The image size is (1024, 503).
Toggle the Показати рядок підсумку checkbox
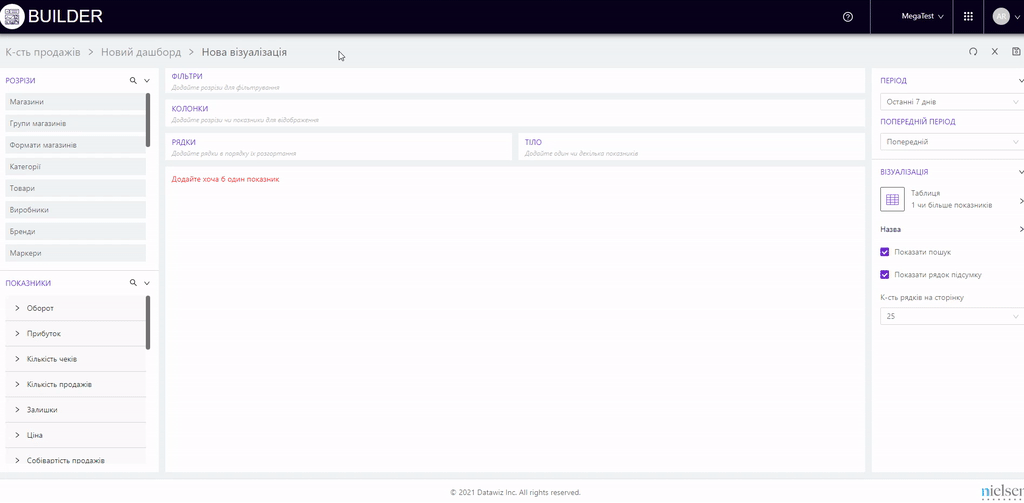[x=885, y=274]
